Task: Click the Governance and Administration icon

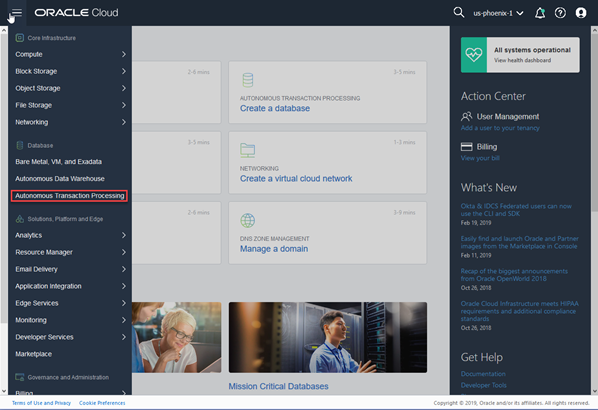Action: point(19,377)
